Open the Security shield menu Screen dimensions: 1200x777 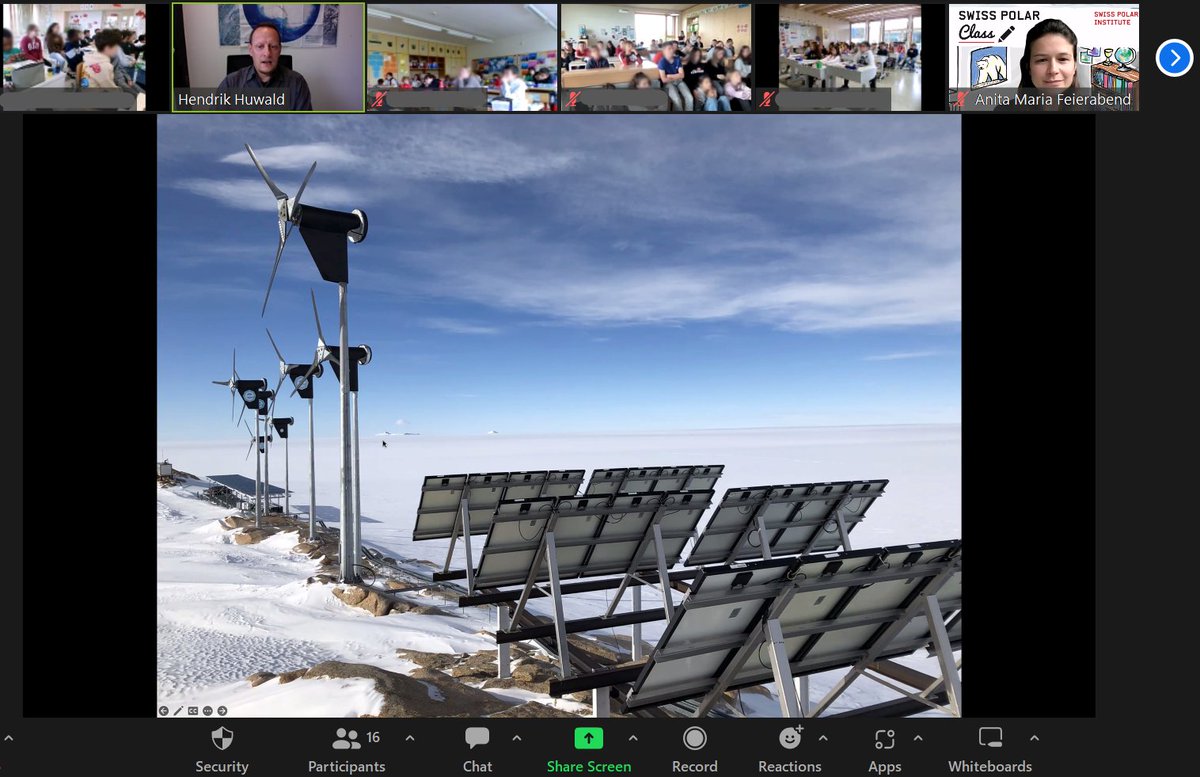[222, 750]
